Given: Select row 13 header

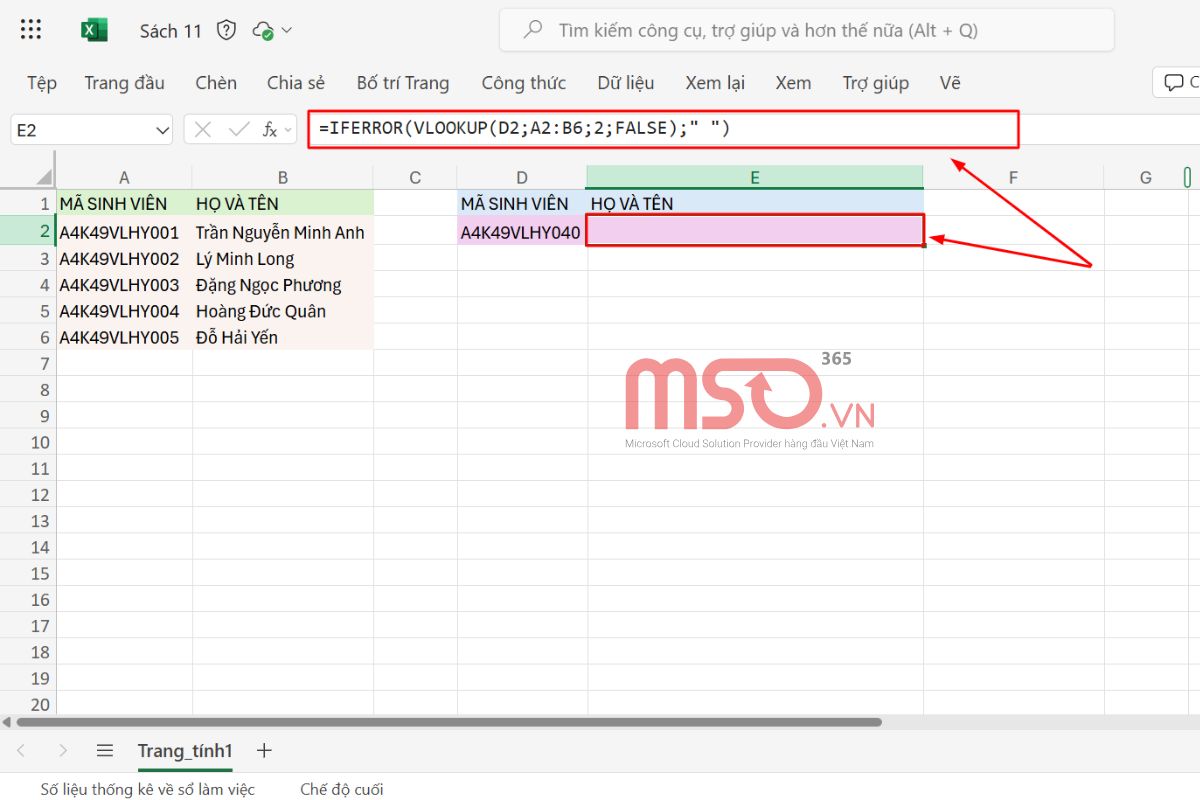Looking at the screenshot, I should [x=28, y=521].
